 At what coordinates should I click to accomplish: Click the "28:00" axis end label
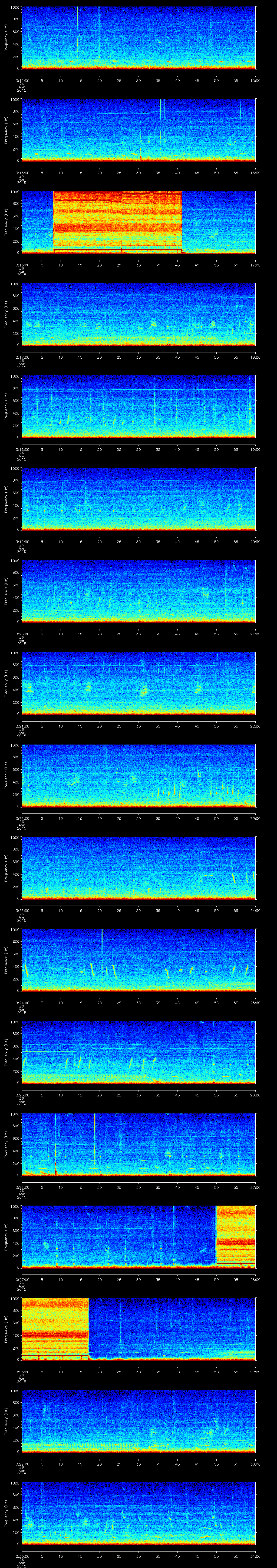(256, 1279)
